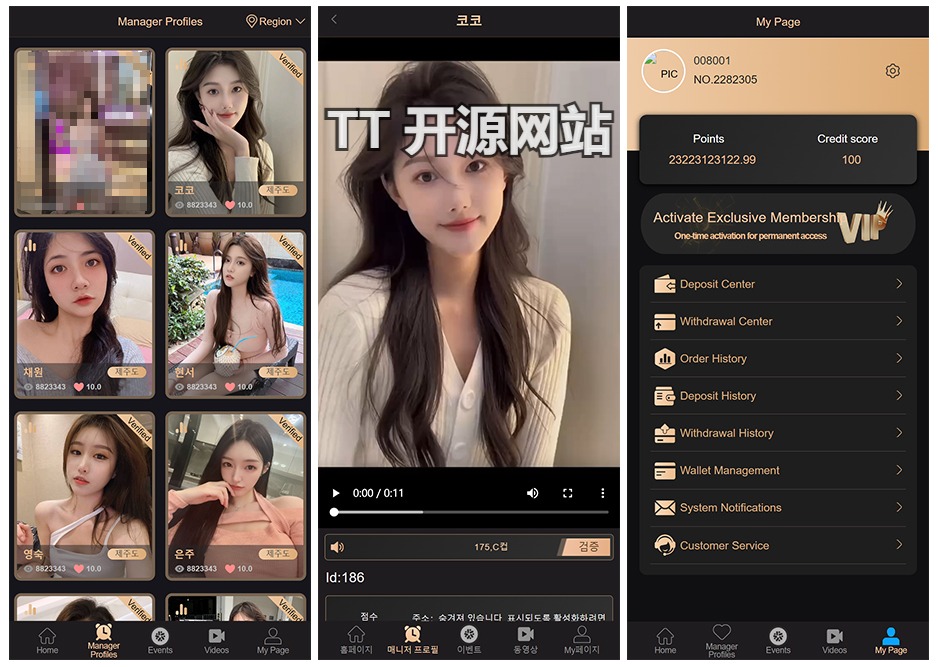Click the speaker icon in the 175,C컵 bar
This screenshot has height=667, width=938.
coord(337,547)
